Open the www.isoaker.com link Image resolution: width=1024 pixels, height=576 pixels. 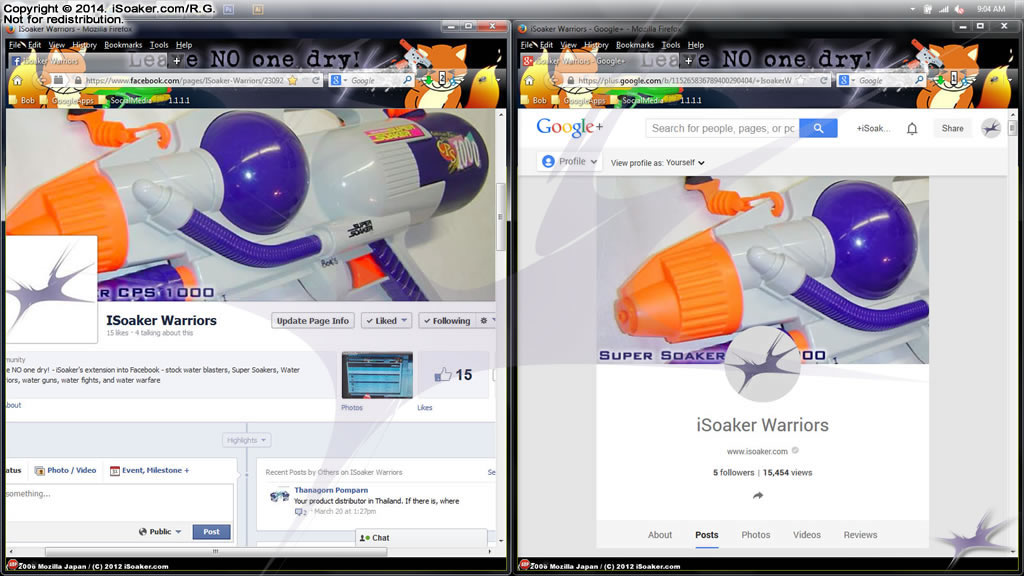point(757,451)
